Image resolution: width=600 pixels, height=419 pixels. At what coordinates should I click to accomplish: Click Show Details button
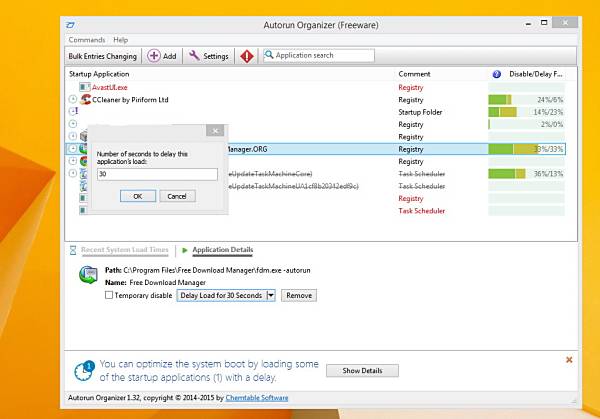362,370
